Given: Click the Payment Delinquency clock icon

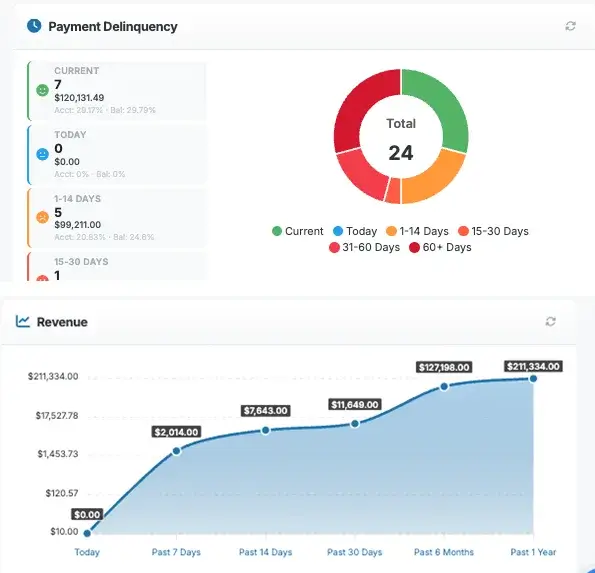Looking at the screenshot, I should tap(34, 26).
